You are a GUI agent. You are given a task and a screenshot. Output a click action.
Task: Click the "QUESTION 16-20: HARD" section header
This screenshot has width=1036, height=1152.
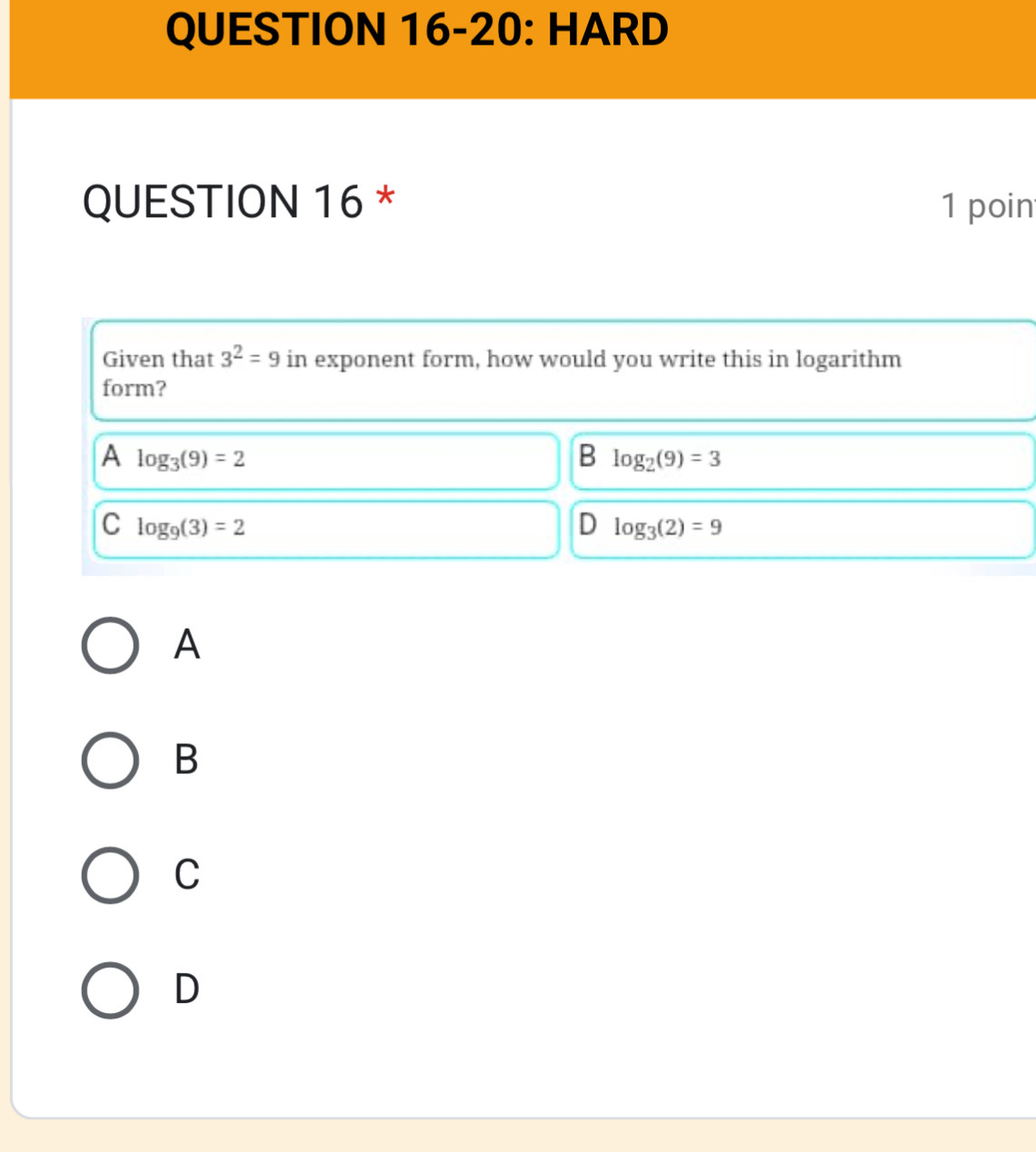click(417, 29)
